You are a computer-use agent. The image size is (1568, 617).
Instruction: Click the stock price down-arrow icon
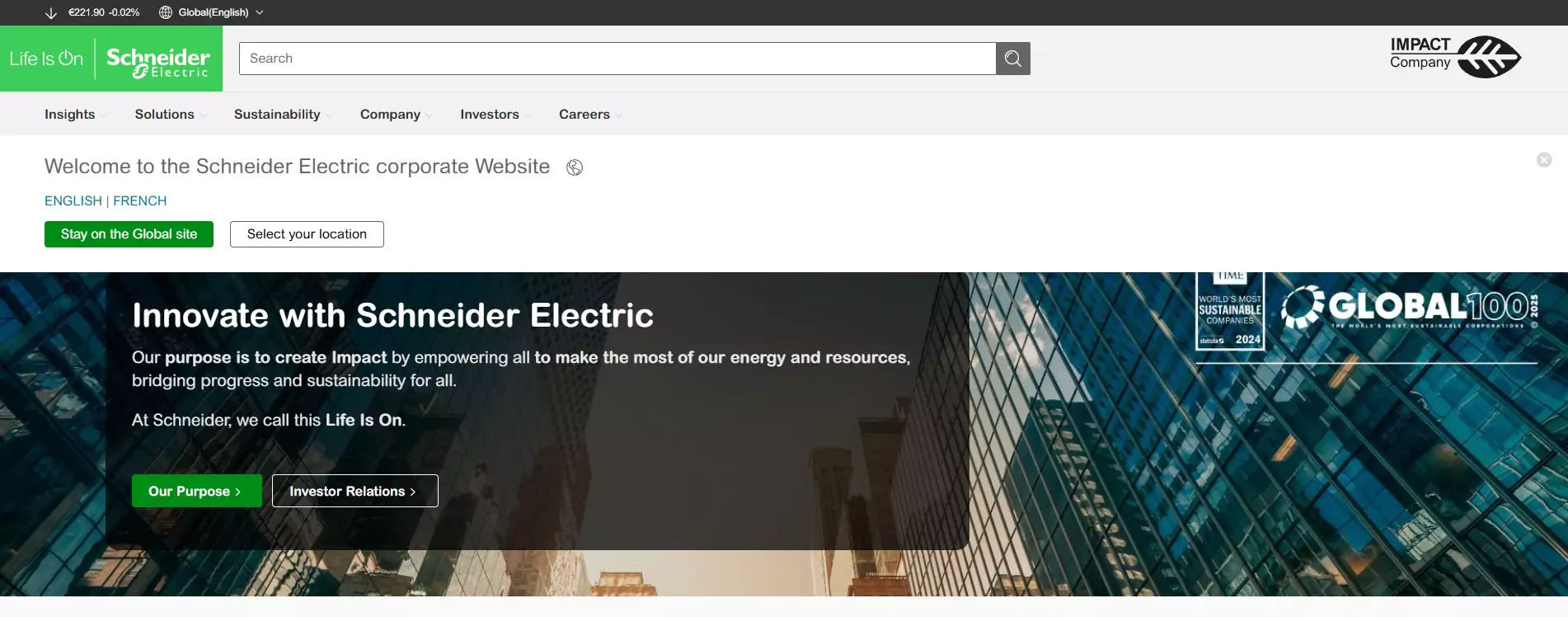(51, 12)
